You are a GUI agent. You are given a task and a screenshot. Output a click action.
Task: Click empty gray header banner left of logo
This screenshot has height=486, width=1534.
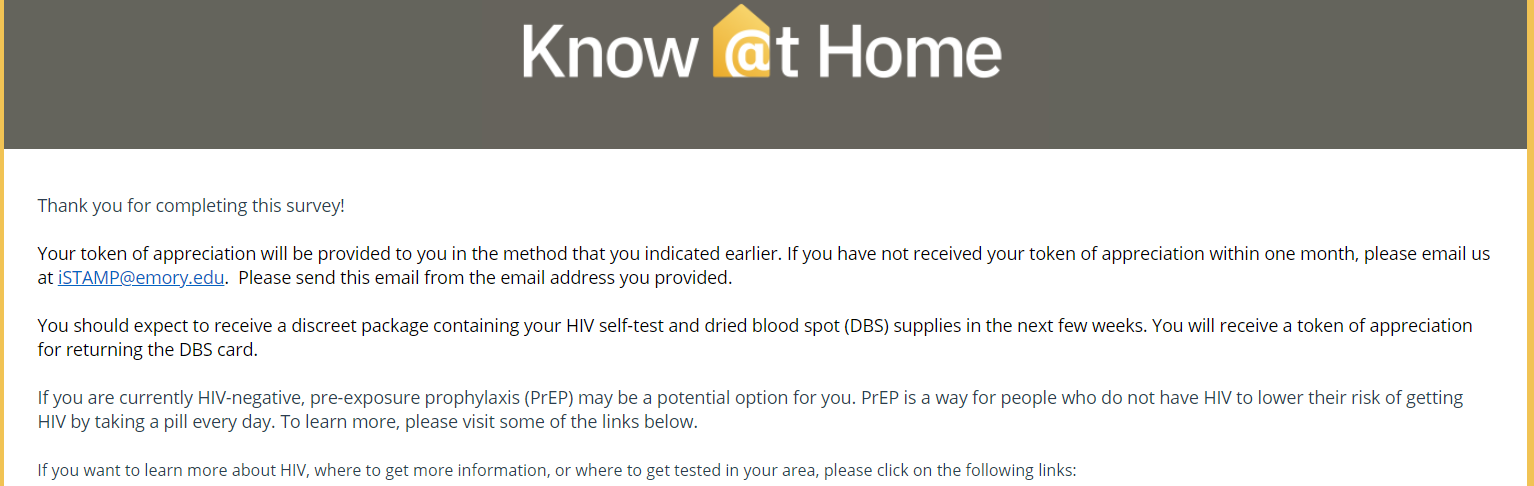pos(250,75)
